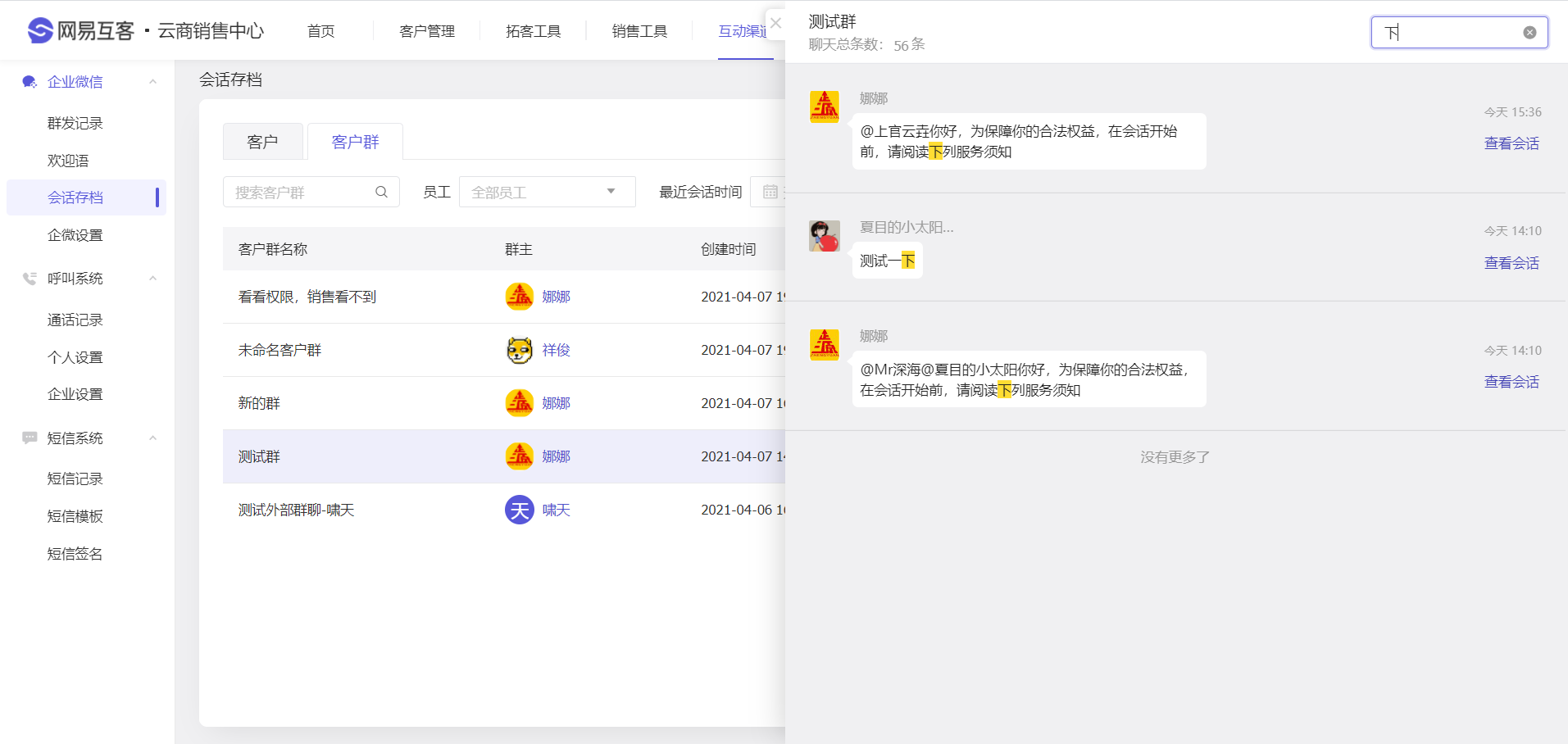
Task: Open the 拓客工具 top menu
Action: pos(534,31)
